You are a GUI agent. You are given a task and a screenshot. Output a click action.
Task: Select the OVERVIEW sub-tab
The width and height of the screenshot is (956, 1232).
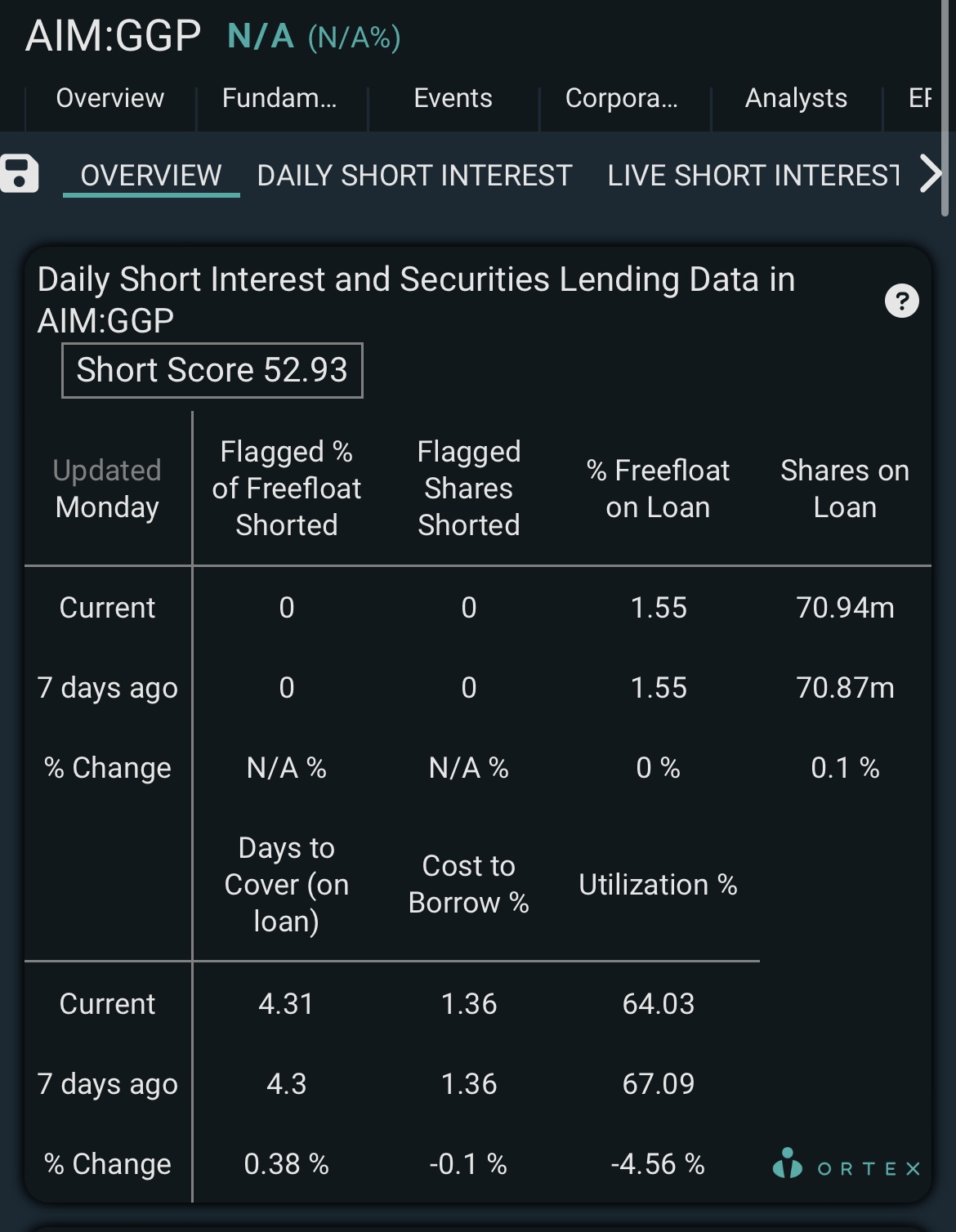(151, 175)
